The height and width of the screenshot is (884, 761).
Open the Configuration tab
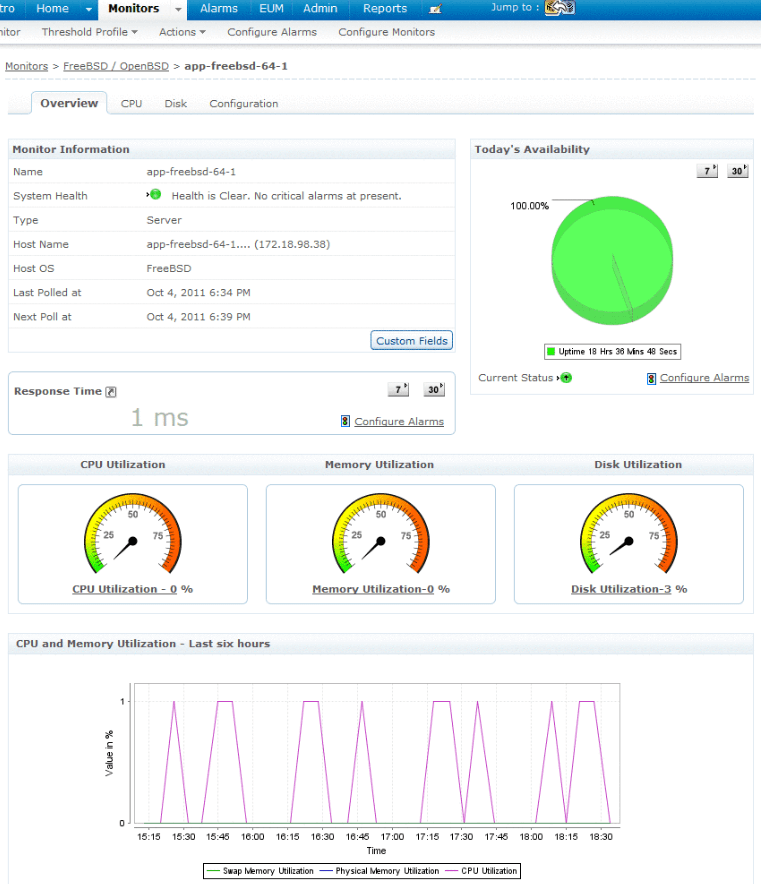coord(243,103)
